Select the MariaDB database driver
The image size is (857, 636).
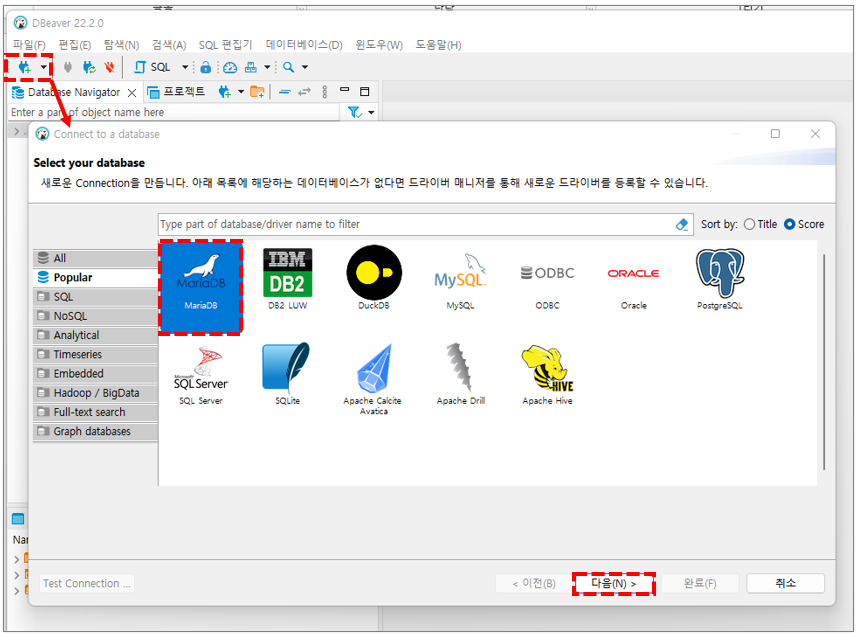201,287
